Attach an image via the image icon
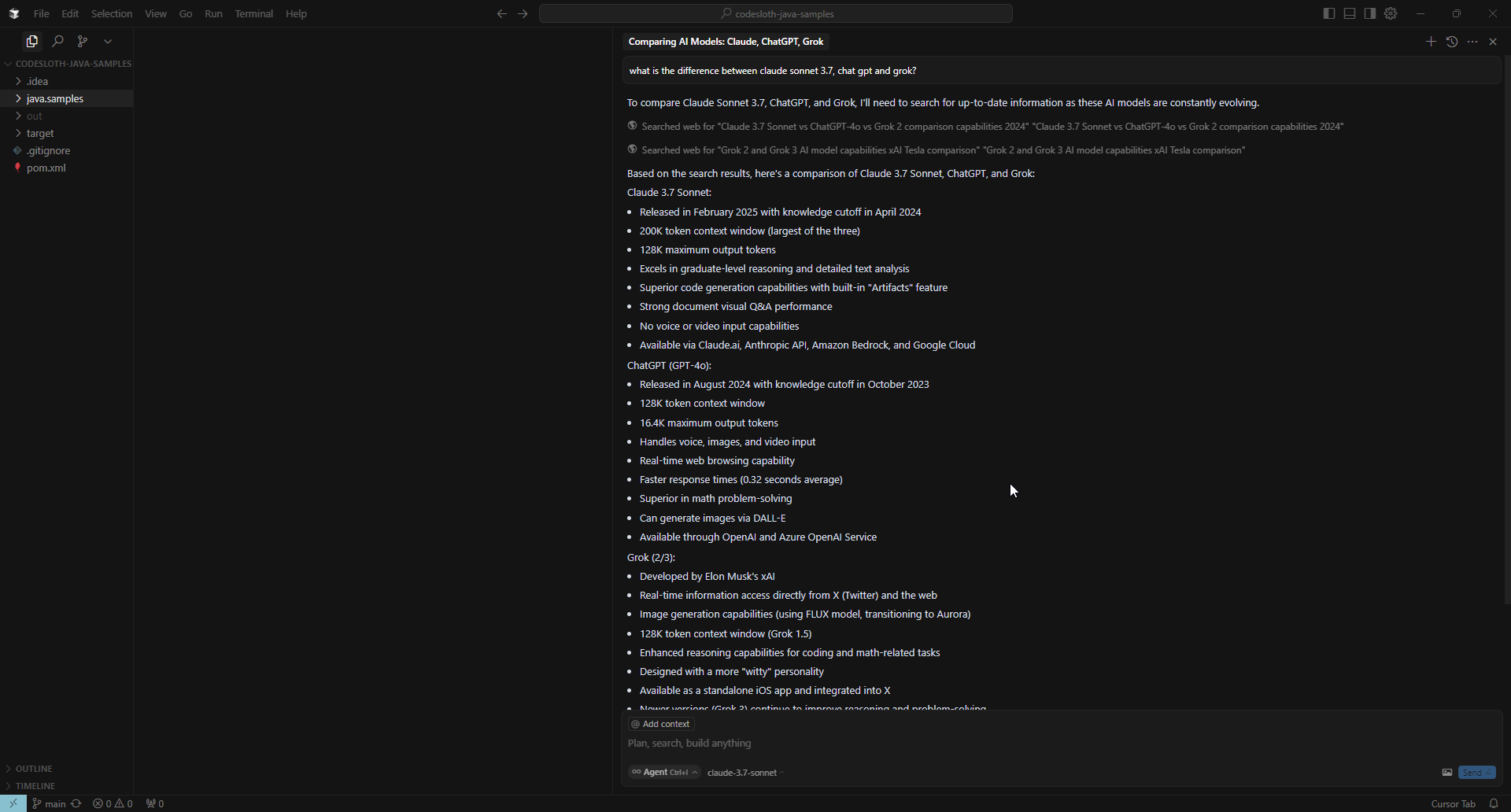This screenshot has height=812, width=1511. click(x=1446, y=773)
